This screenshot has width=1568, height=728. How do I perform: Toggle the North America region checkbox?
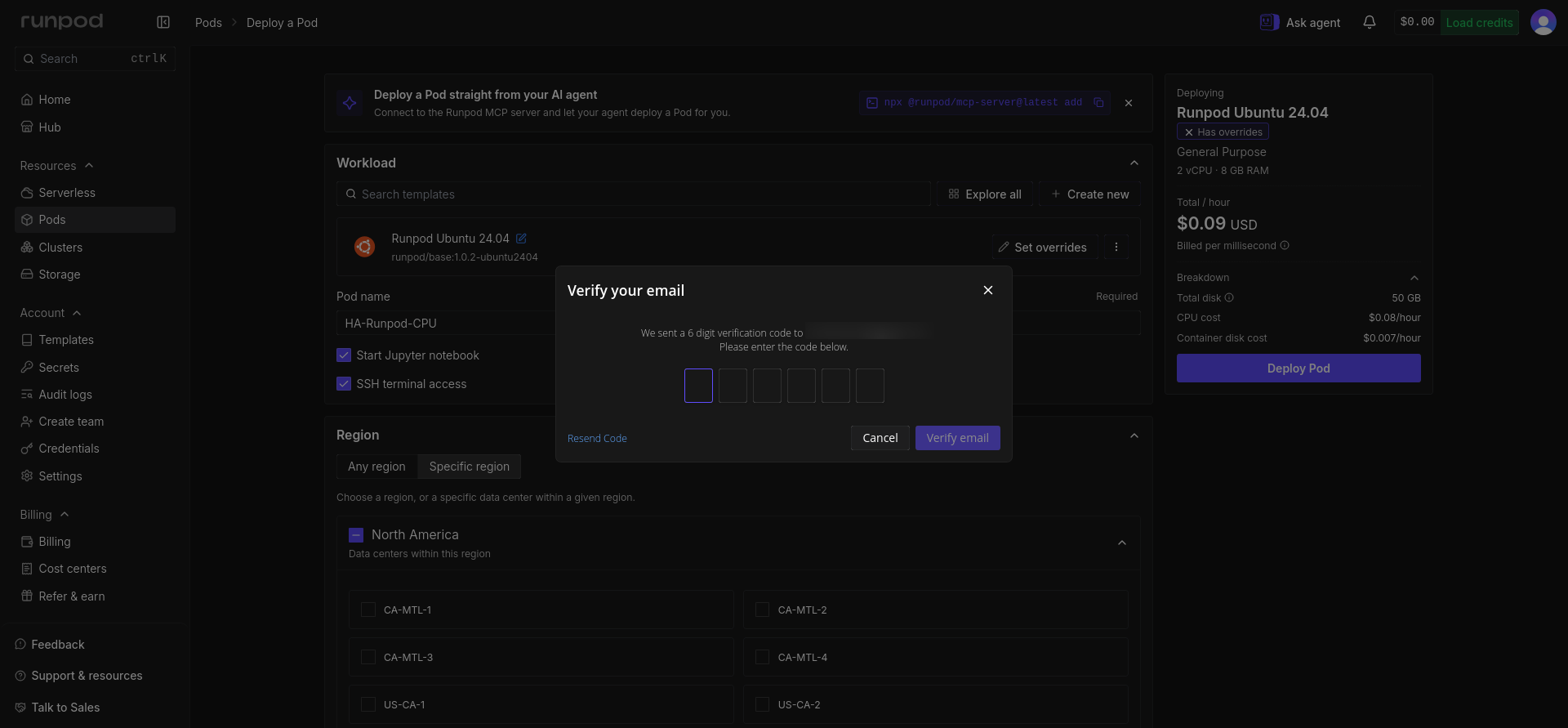click(356, 535)
